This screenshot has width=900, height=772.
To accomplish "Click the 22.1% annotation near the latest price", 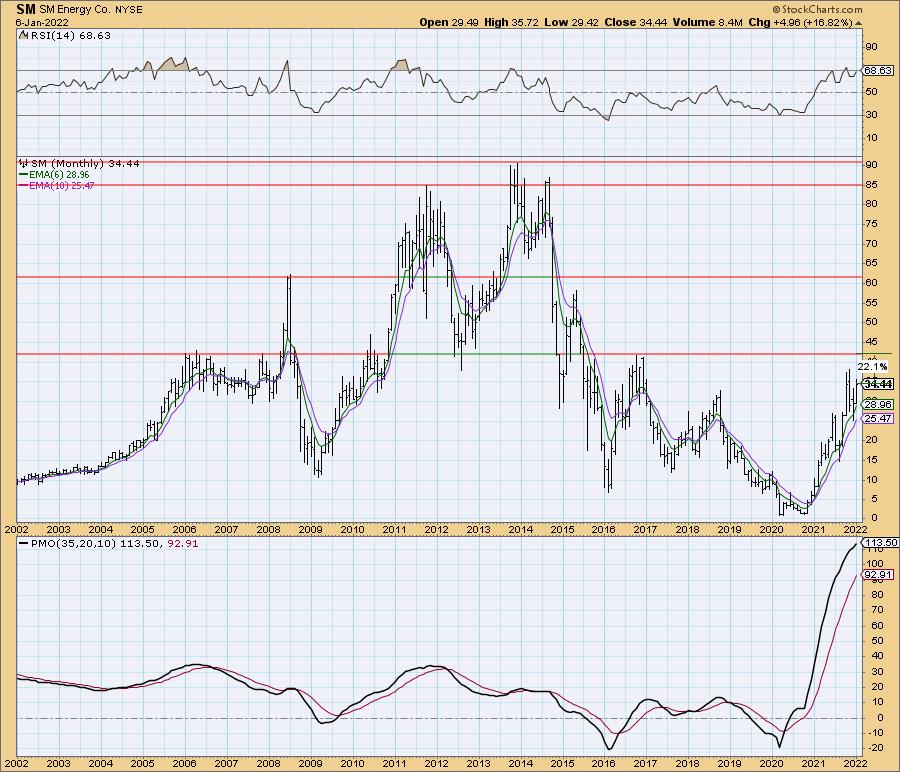I will (x=872, y=366).
